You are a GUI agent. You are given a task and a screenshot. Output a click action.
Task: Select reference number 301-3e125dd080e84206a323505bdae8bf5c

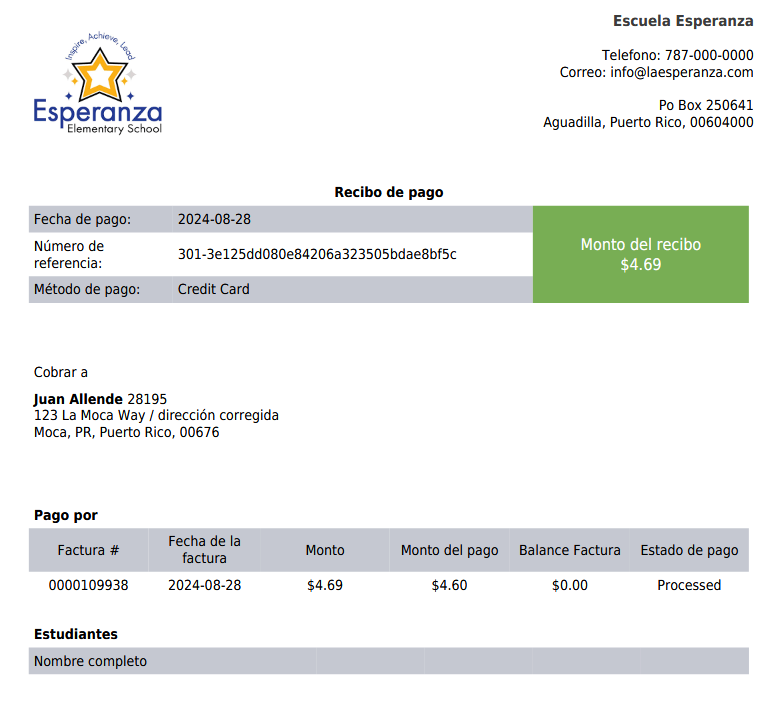tap(317, 254)
